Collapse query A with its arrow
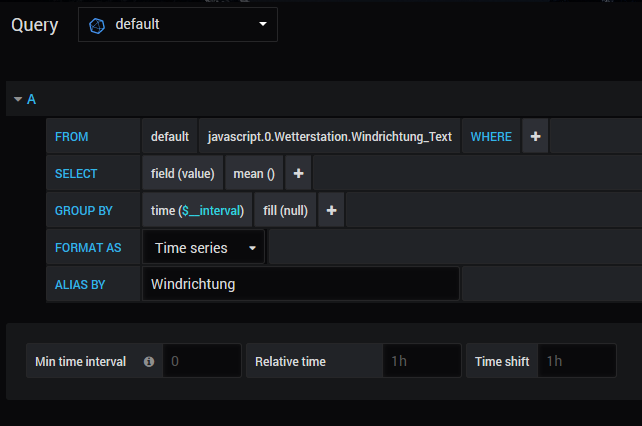The height and width of the screenshot is (426, 642). tap(18, 99)
